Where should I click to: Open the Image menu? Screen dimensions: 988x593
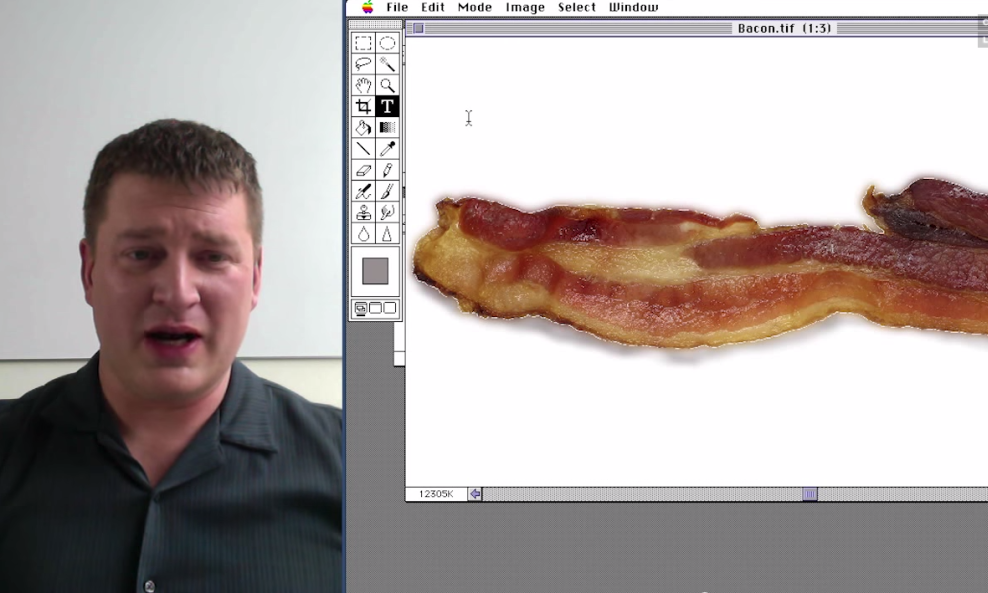tap(525, 7)
